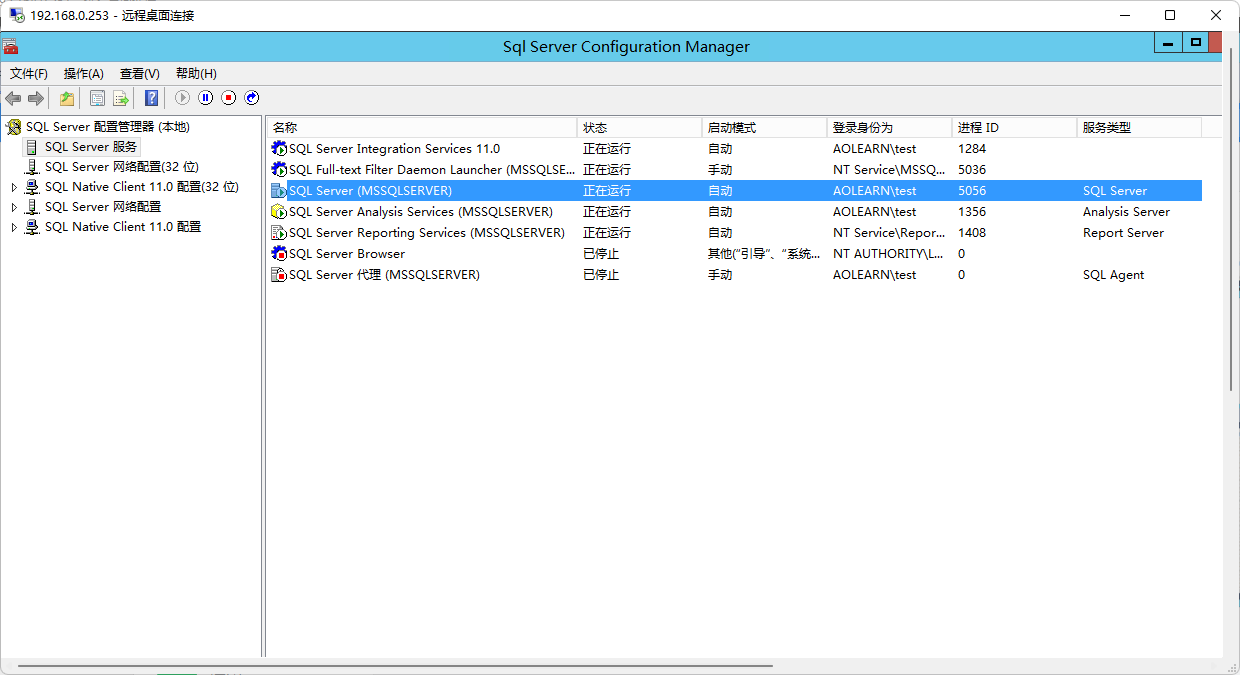Click the remote desktop horizontal scrollbar

pyautogui.click(x=395, y=666)
